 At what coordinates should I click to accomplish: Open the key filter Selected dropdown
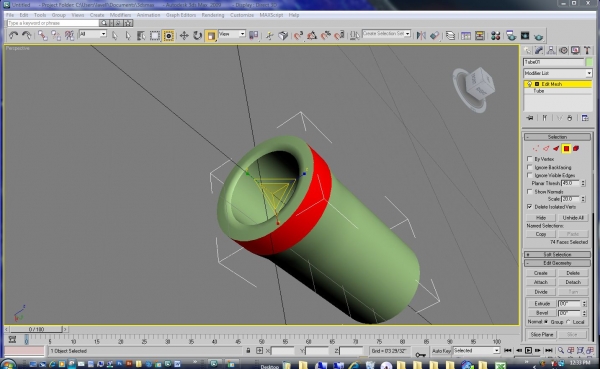click(x=496, y=351)
